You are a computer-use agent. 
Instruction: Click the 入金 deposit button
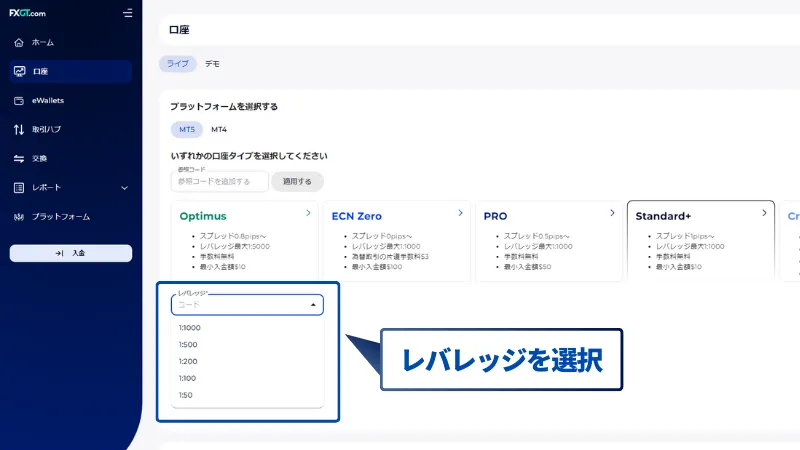pyautogui.click(x=71, y=253)
